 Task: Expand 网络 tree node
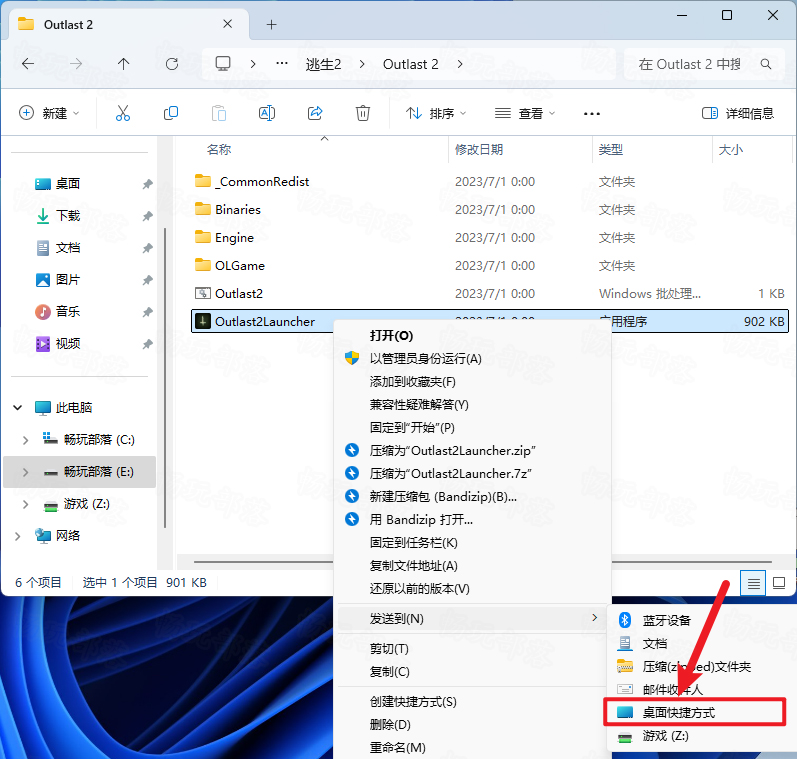click(x=17, y=536)
